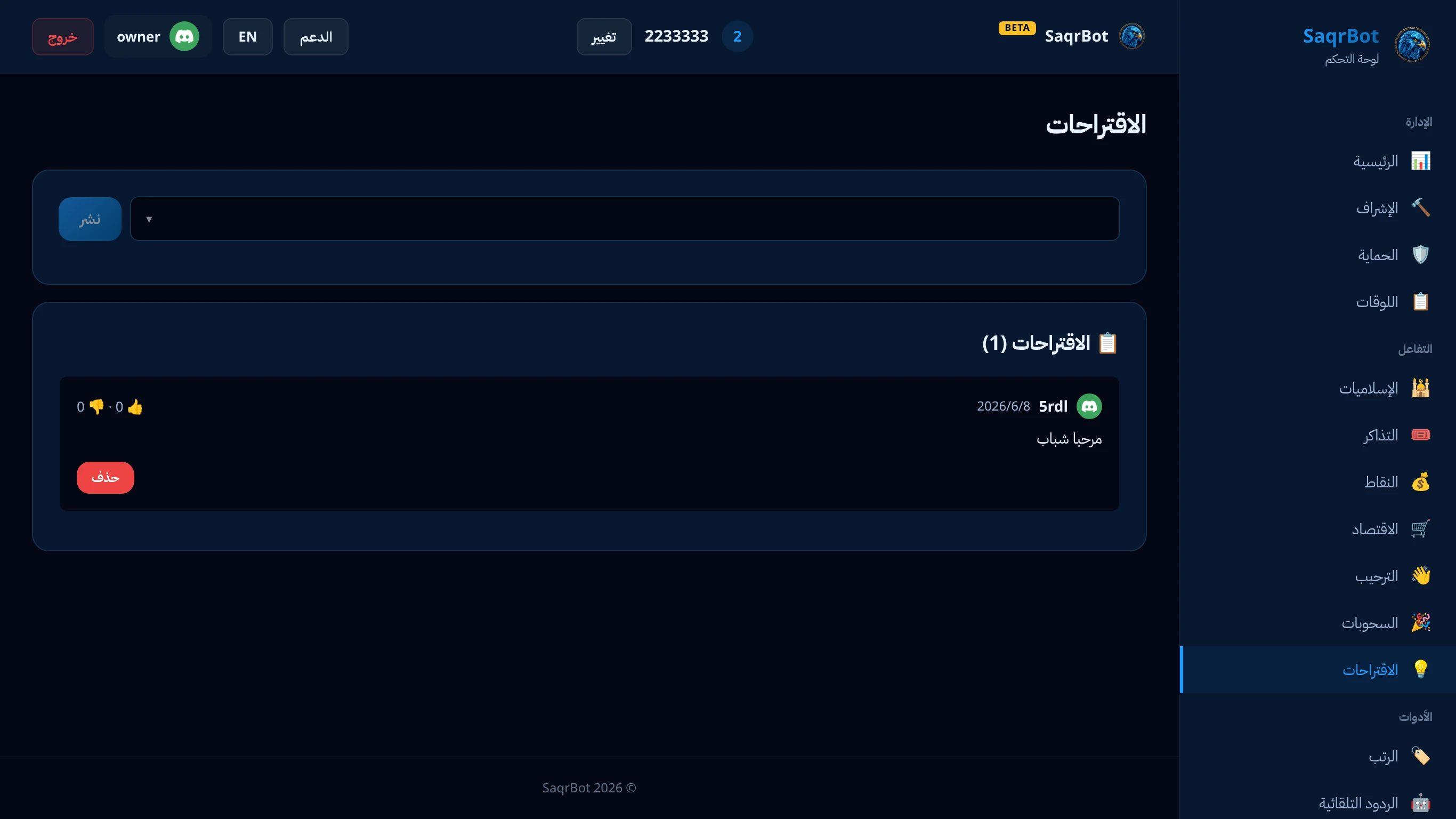Screen dimensions: 1456x819
Task: Select the الرتب roles menu entry
Action: pyautogui.click(x=1317, y=756)
